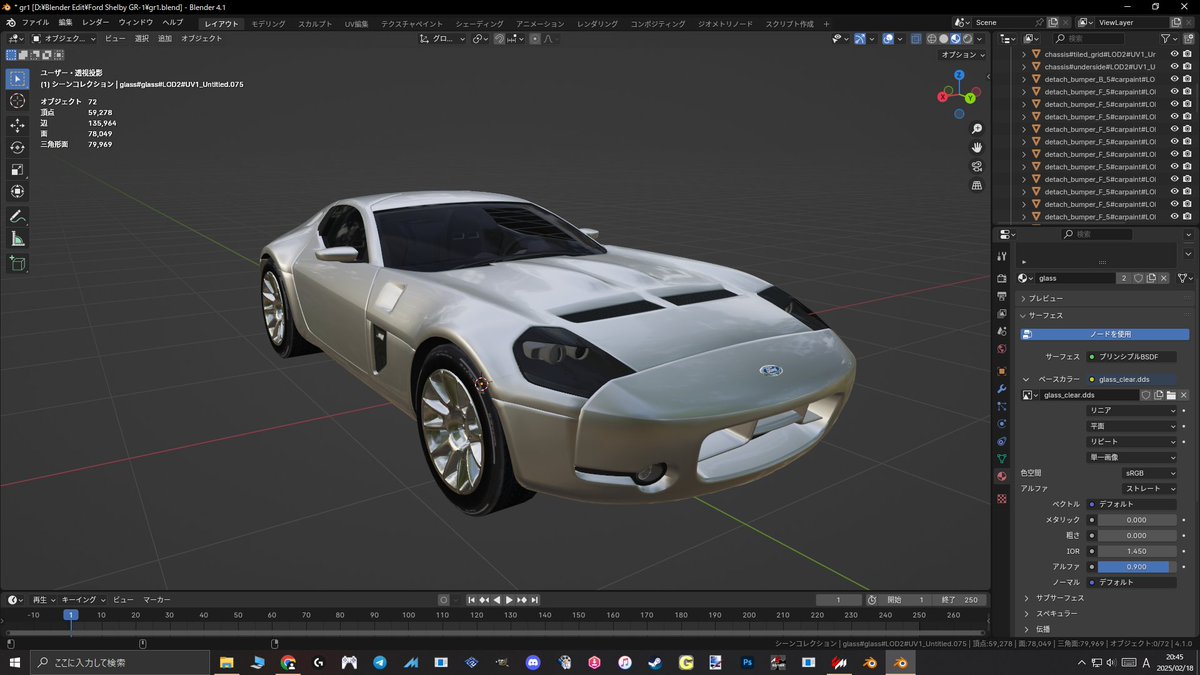Select the combined Transform tool
This screenshot has width=1200, height=675.
coord(17,192)
